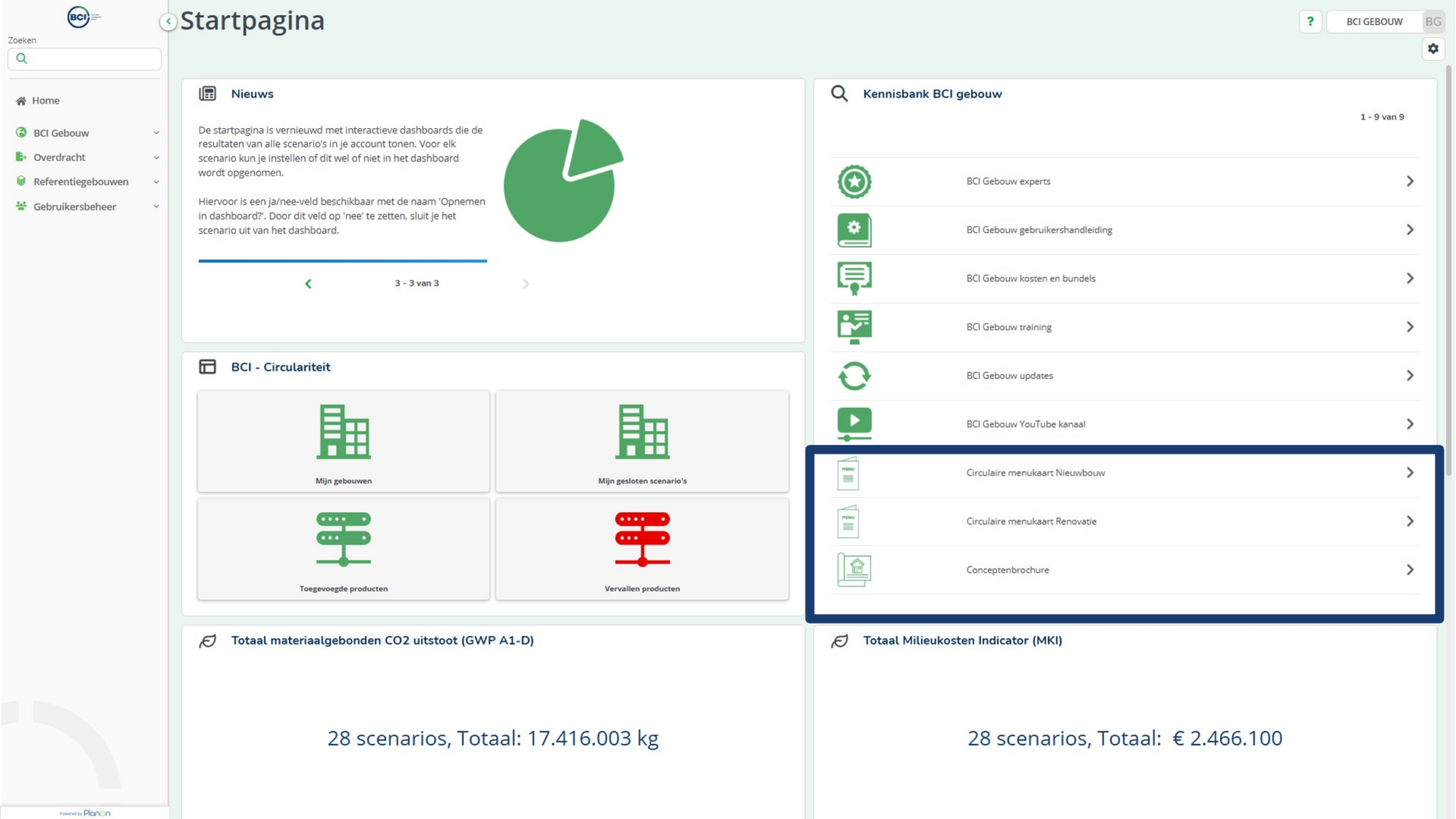Open Circulaire menukaart Nieuwbouw

1035,472
